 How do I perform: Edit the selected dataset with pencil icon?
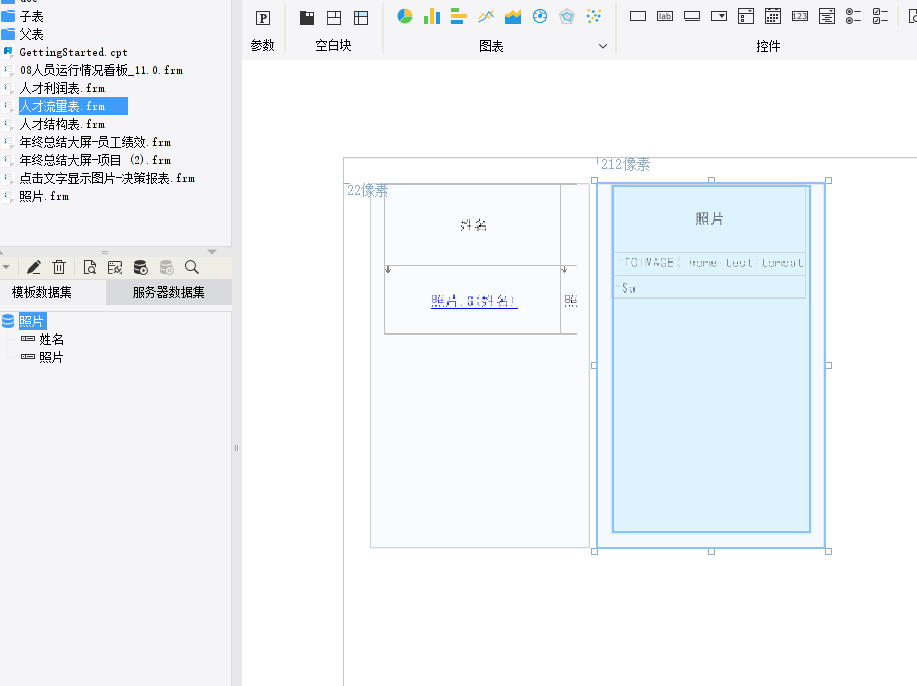click(x=33, y=267)
